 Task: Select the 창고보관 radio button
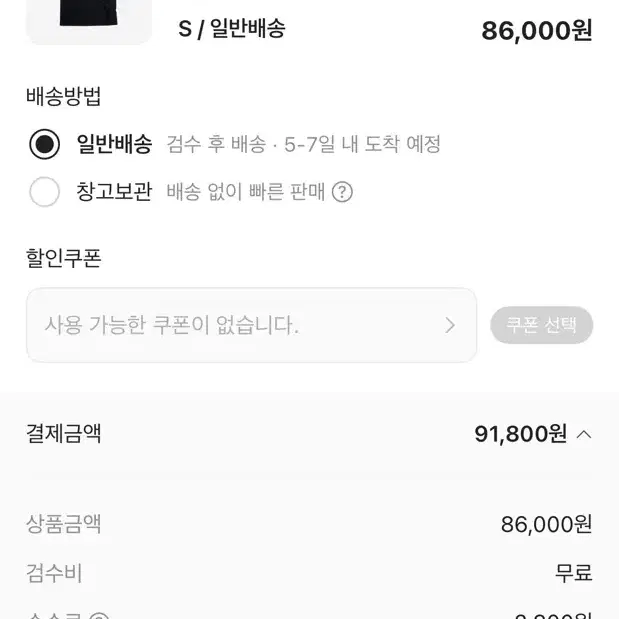click(45, 192)
